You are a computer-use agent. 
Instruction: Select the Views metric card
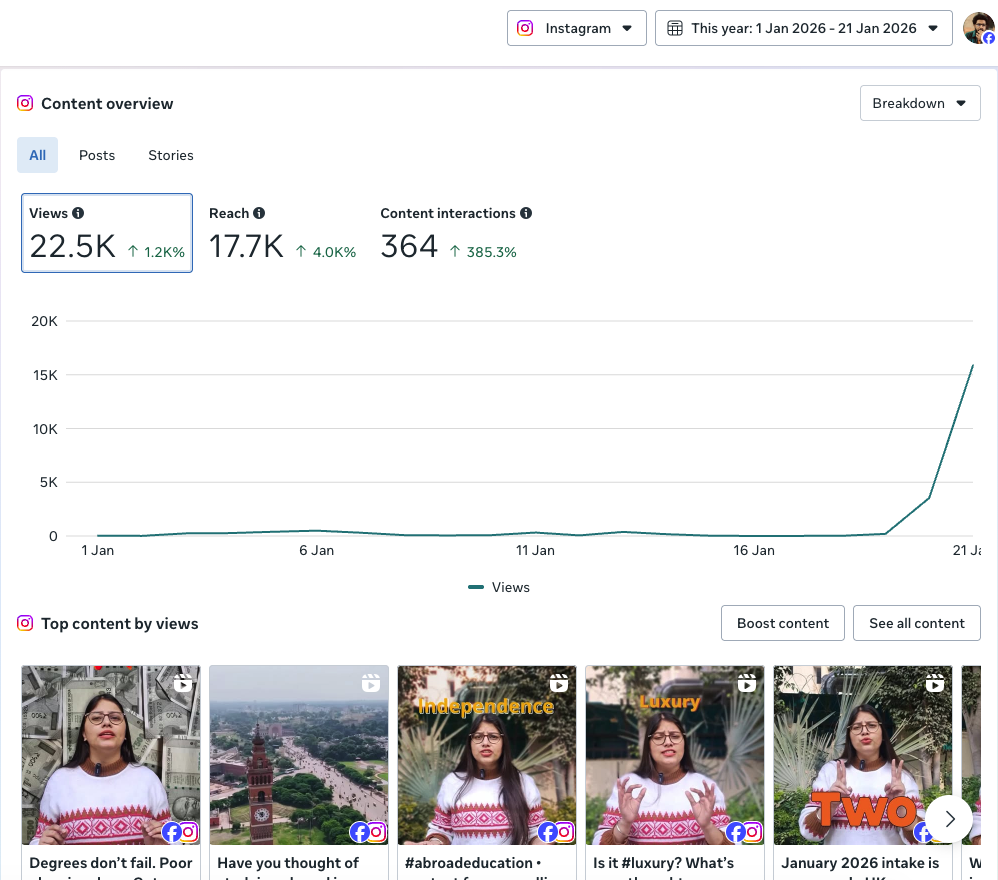click(x=107, y=233)
